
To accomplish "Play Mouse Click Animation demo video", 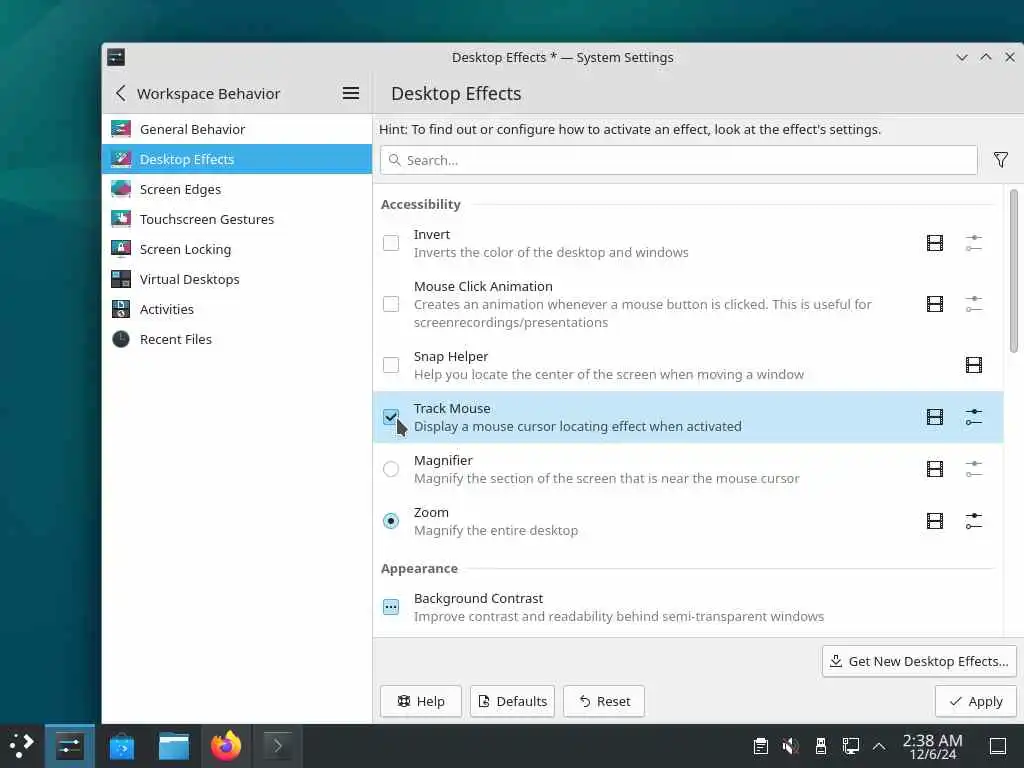I will point(935,304).
